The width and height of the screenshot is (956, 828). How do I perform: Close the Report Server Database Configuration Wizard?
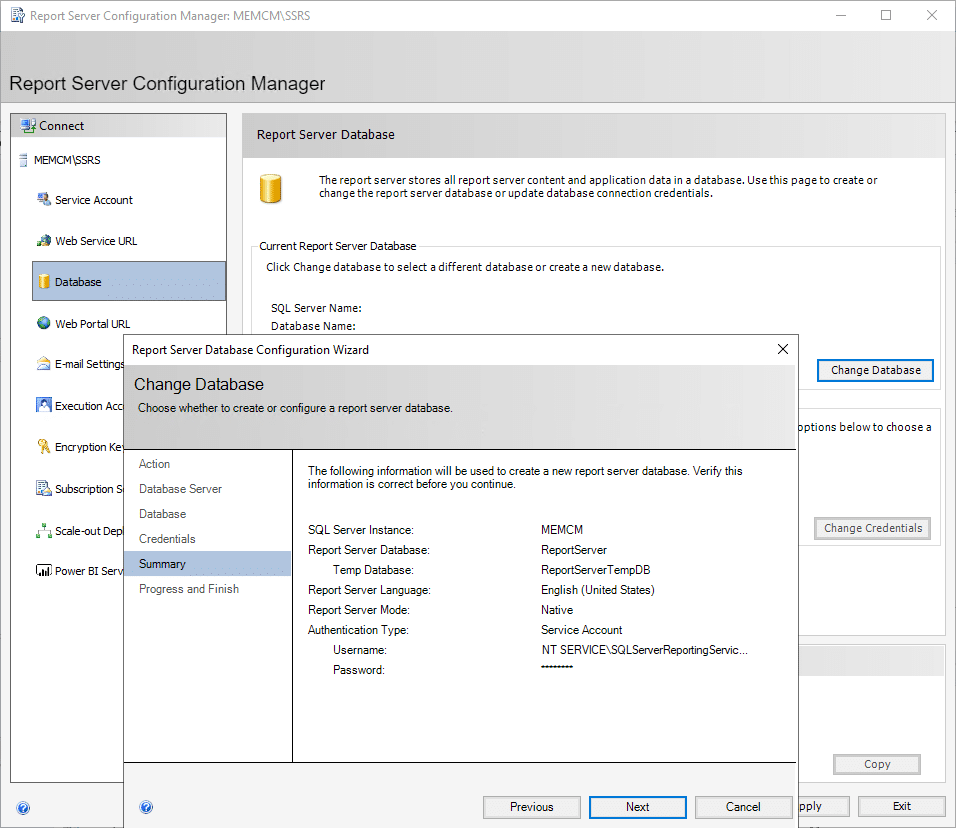pos(783,349)
